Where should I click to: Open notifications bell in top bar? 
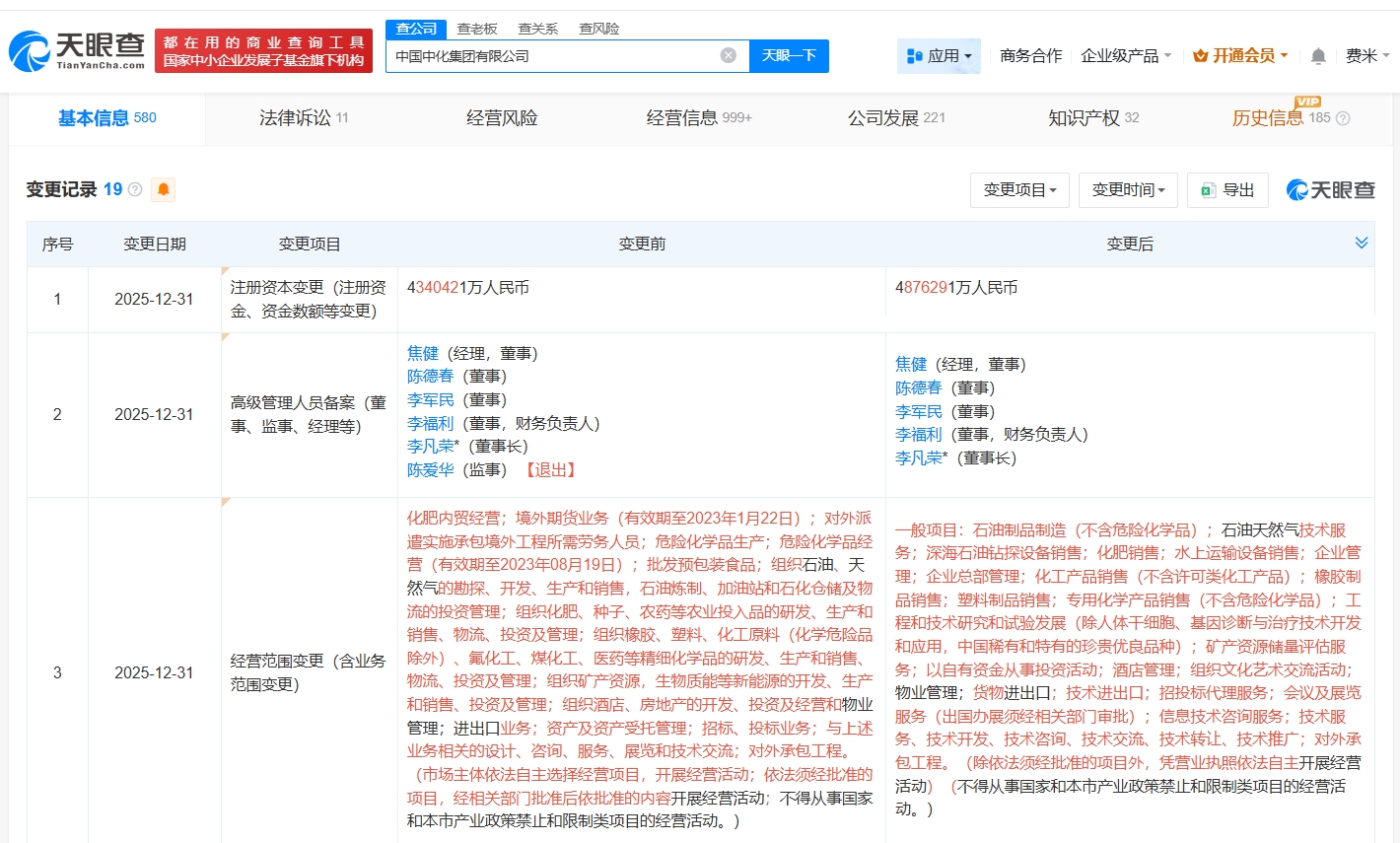1318,56
